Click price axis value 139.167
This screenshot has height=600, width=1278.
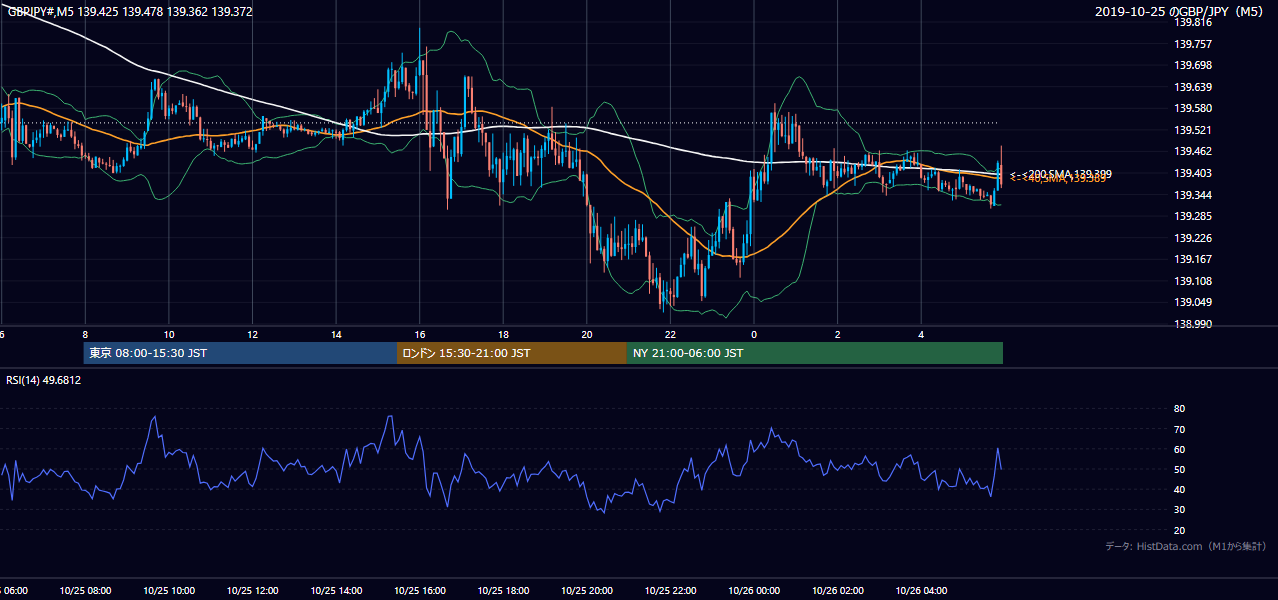tap(1192, 259)
